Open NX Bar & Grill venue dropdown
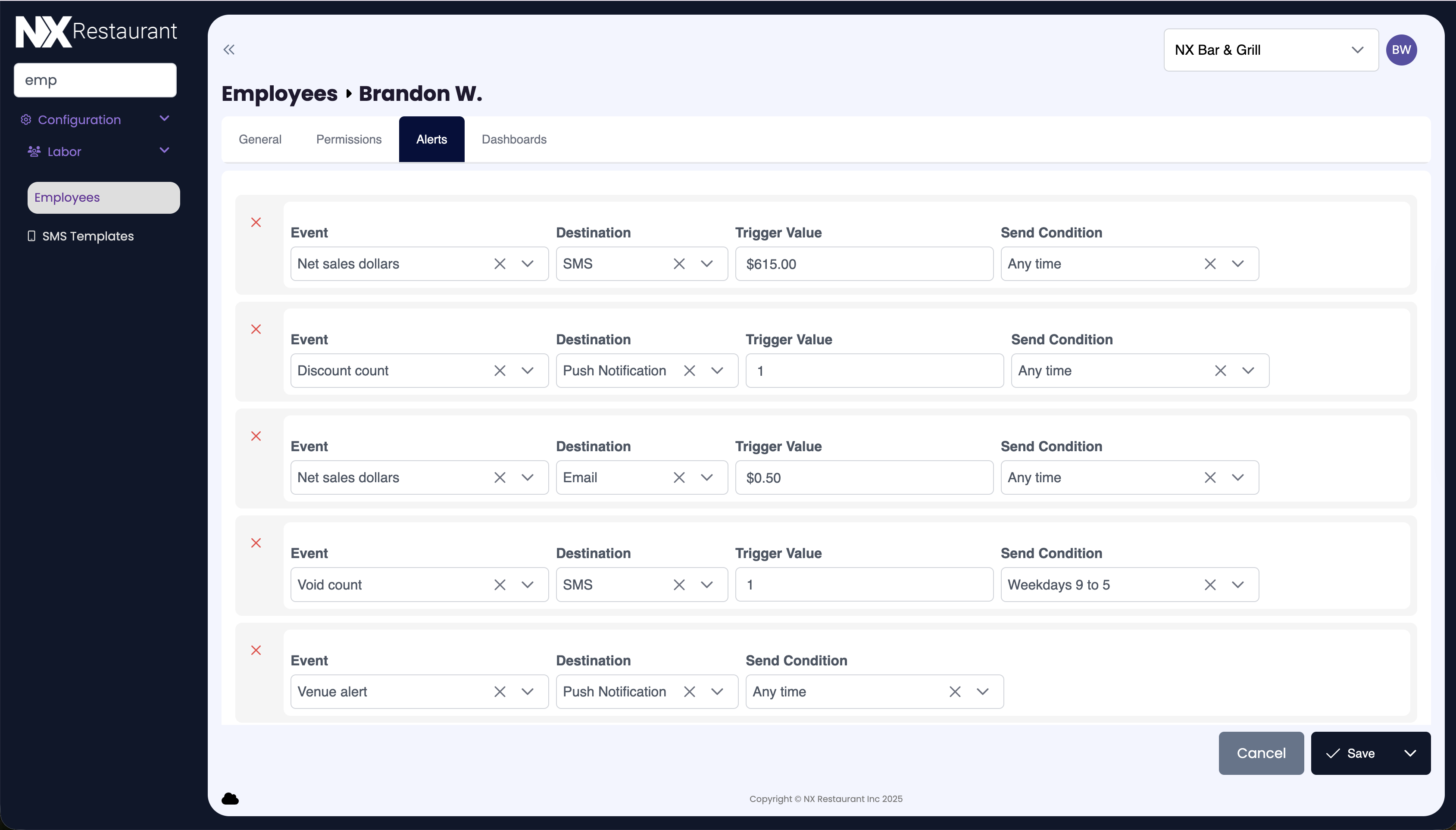Screen dimensions: 1456x830 [1270, 50]
